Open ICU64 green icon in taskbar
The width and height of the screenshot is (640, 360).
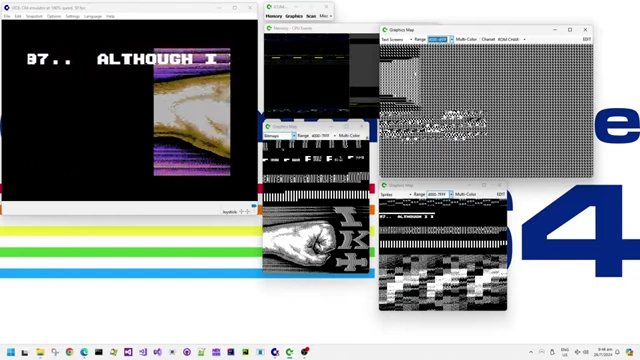(289, 352)
